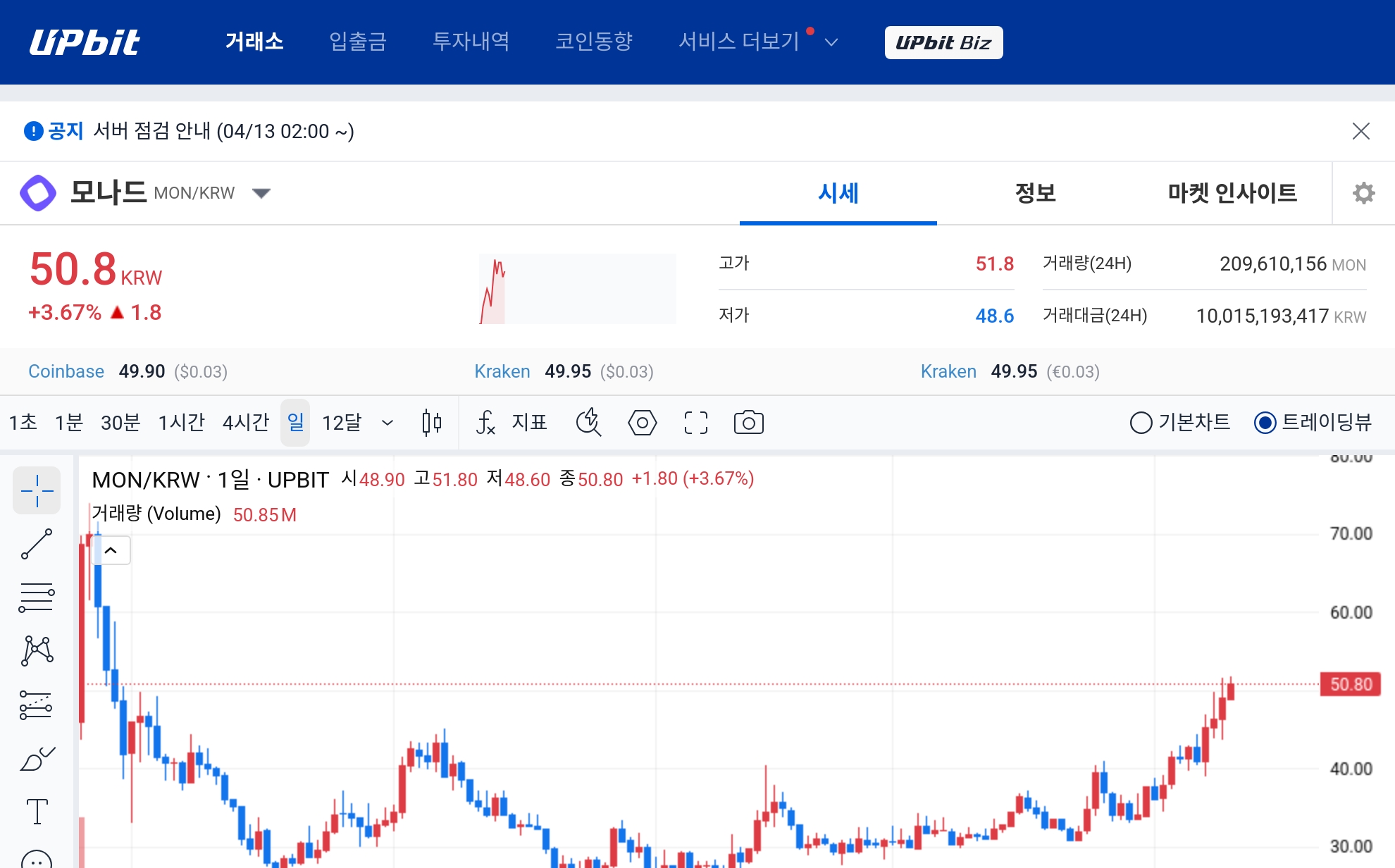
Task: Open chart settings via the hexagon icon
Action: click(642, 423)
